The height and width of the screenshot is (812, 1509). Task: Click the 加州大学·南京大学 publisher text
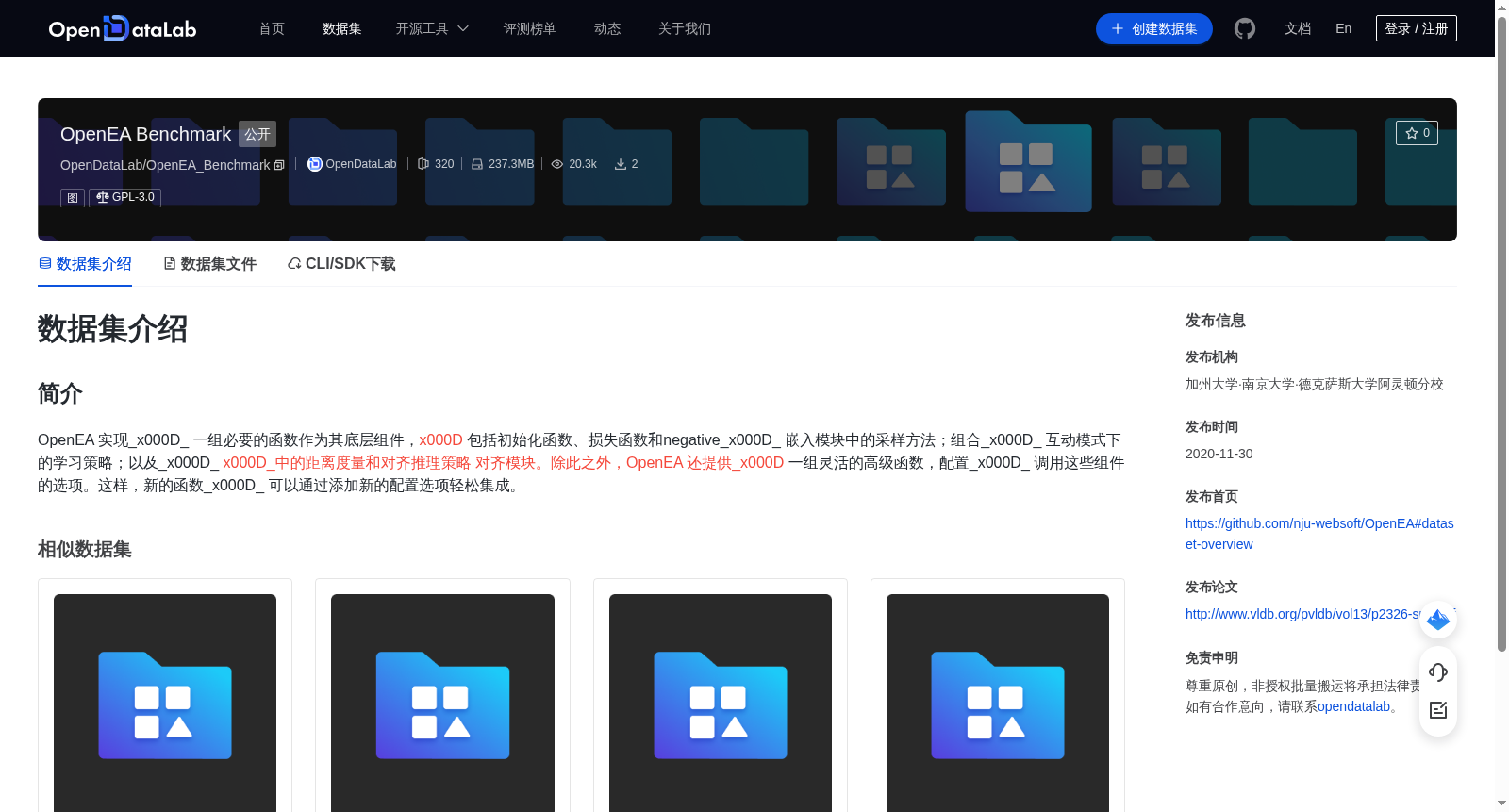point(1315,384)
